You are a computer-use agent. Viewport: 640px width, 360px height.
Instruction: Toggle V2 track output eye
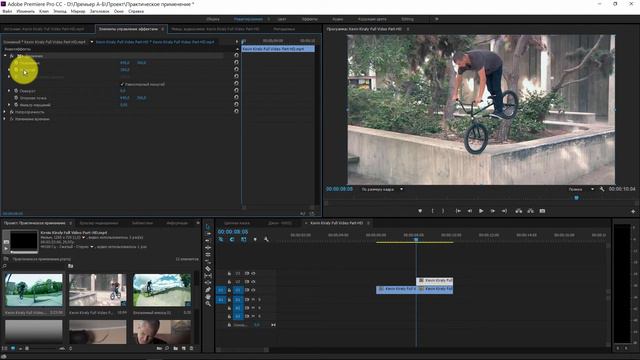pos(253,282)
